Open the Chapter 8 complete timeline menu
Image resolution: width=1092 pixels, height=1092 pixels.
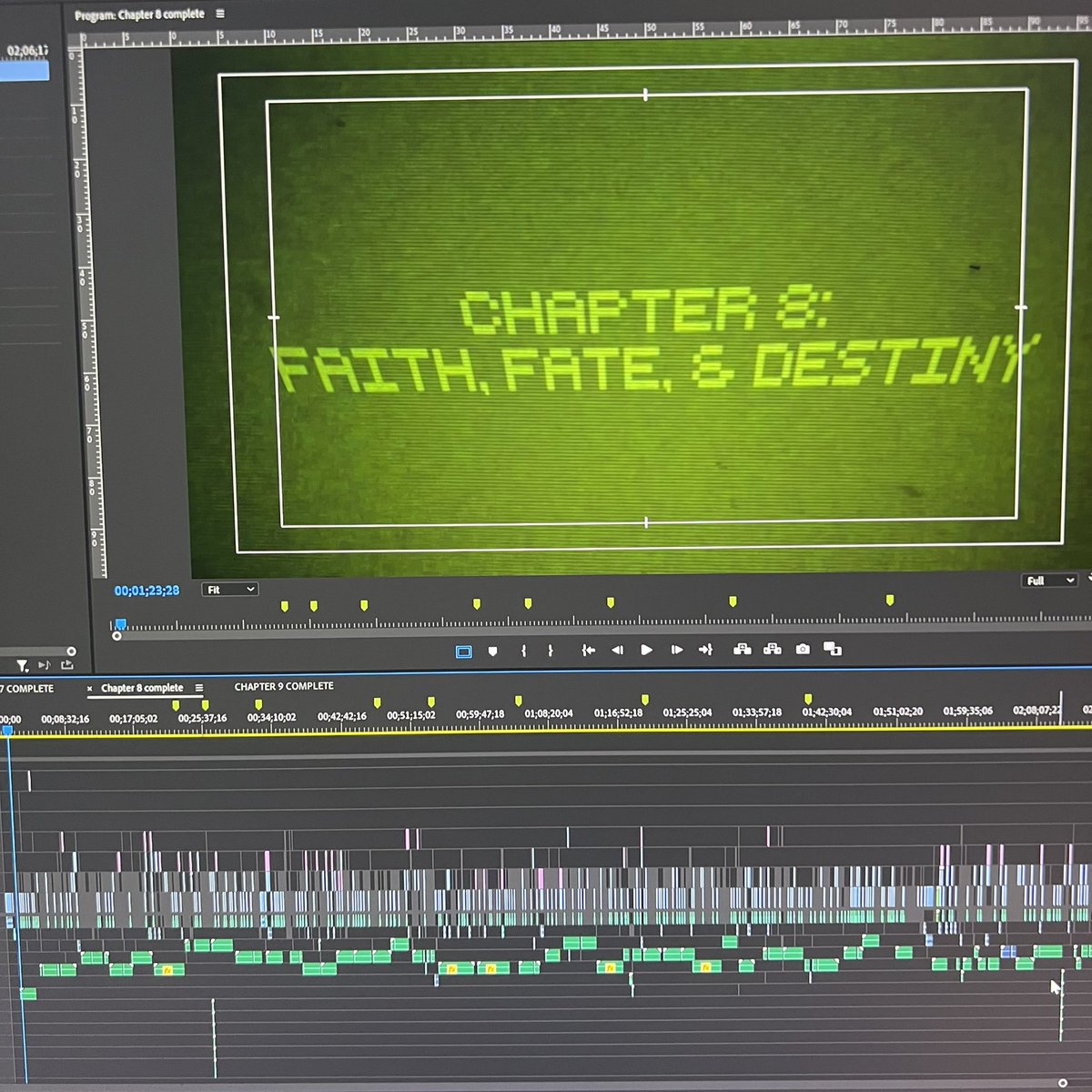[199, 688]
